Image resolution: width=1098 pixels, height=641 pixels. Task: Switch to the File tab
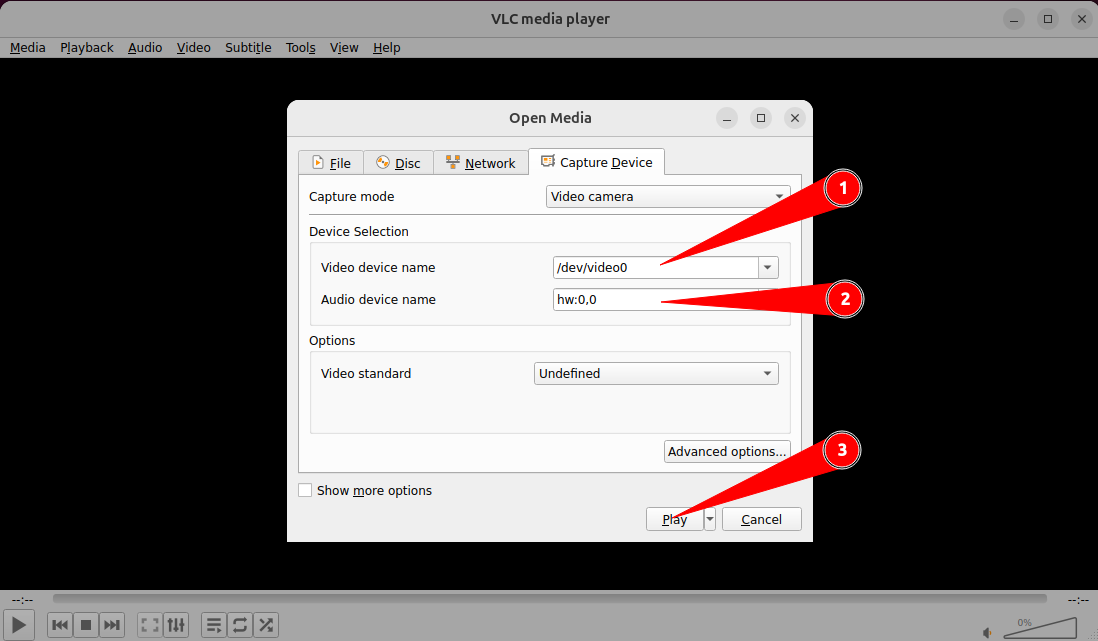click(331, 163)
